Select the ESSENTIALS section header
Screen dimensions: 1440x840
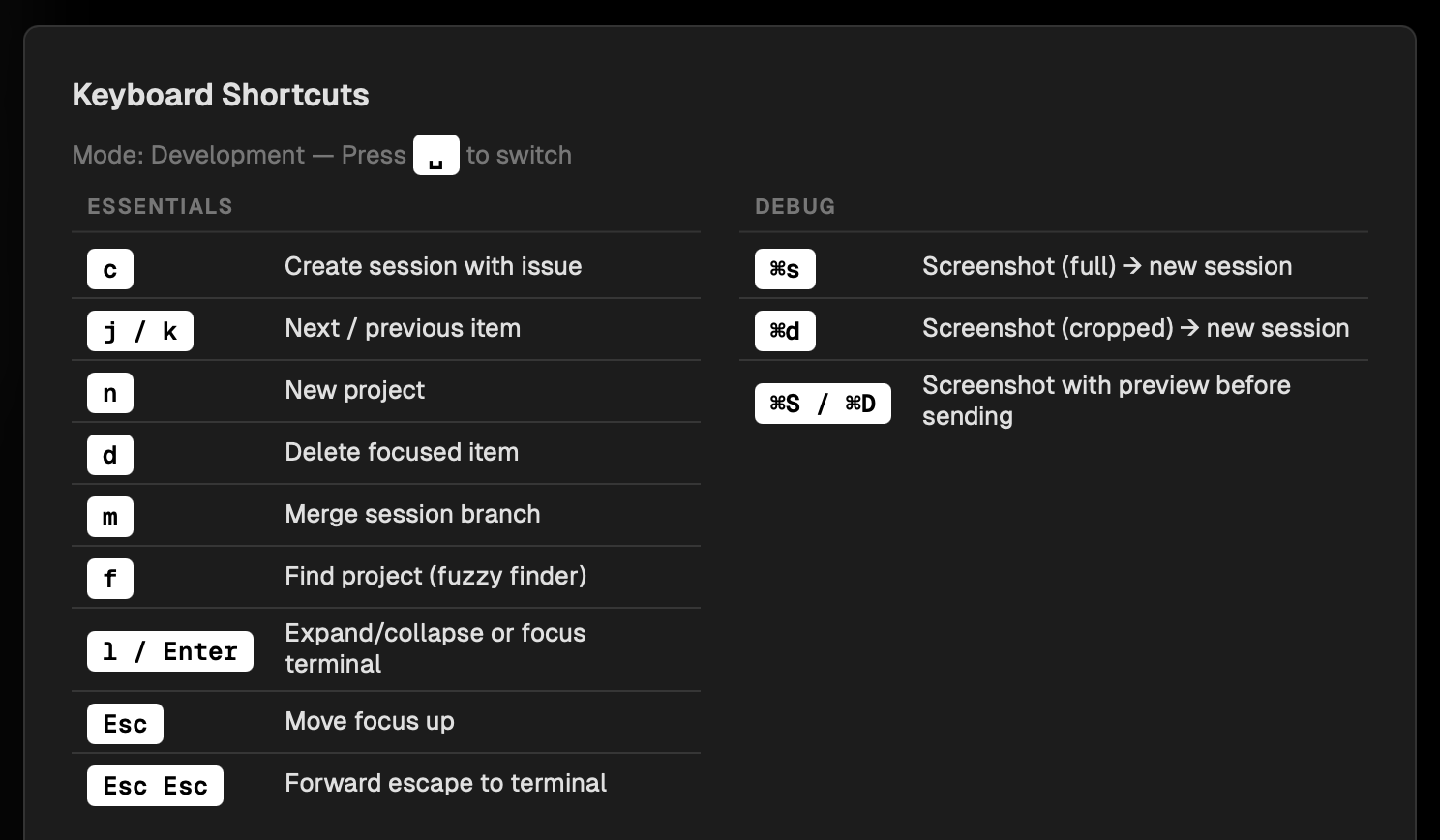[160, 206]
